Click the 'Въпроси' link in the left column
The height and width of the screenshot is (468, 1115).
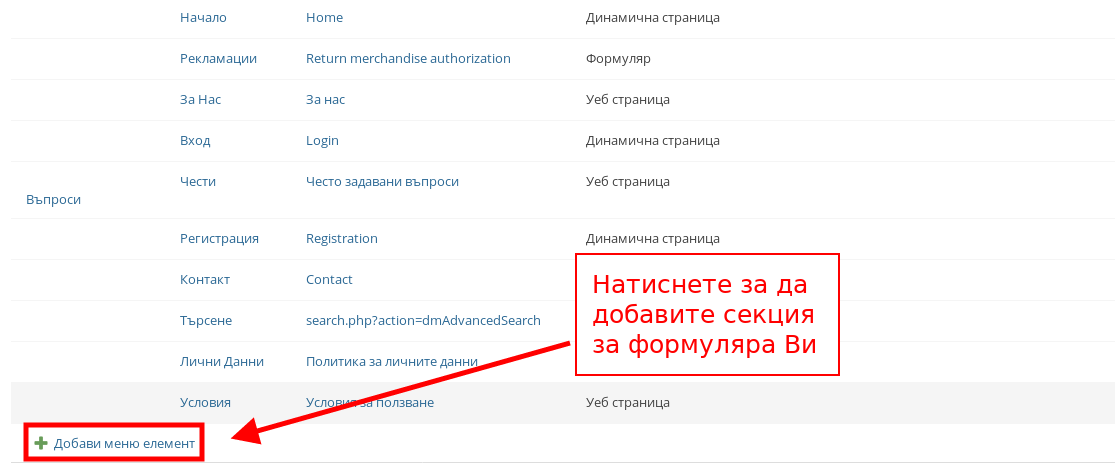(x=53, y=200)
